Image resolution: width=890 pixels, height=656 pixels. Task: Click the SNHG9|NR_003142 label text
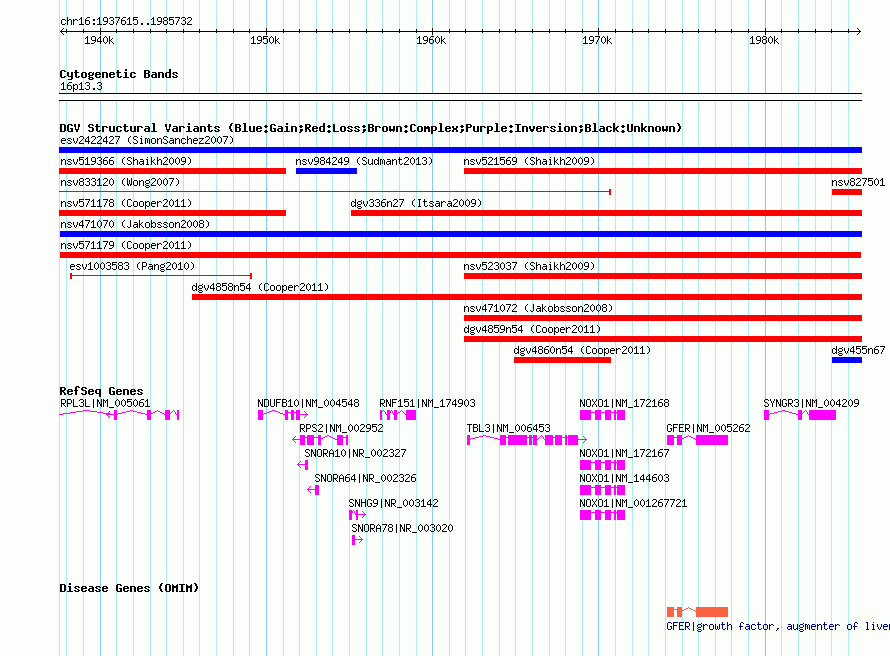tap(393, 503)
